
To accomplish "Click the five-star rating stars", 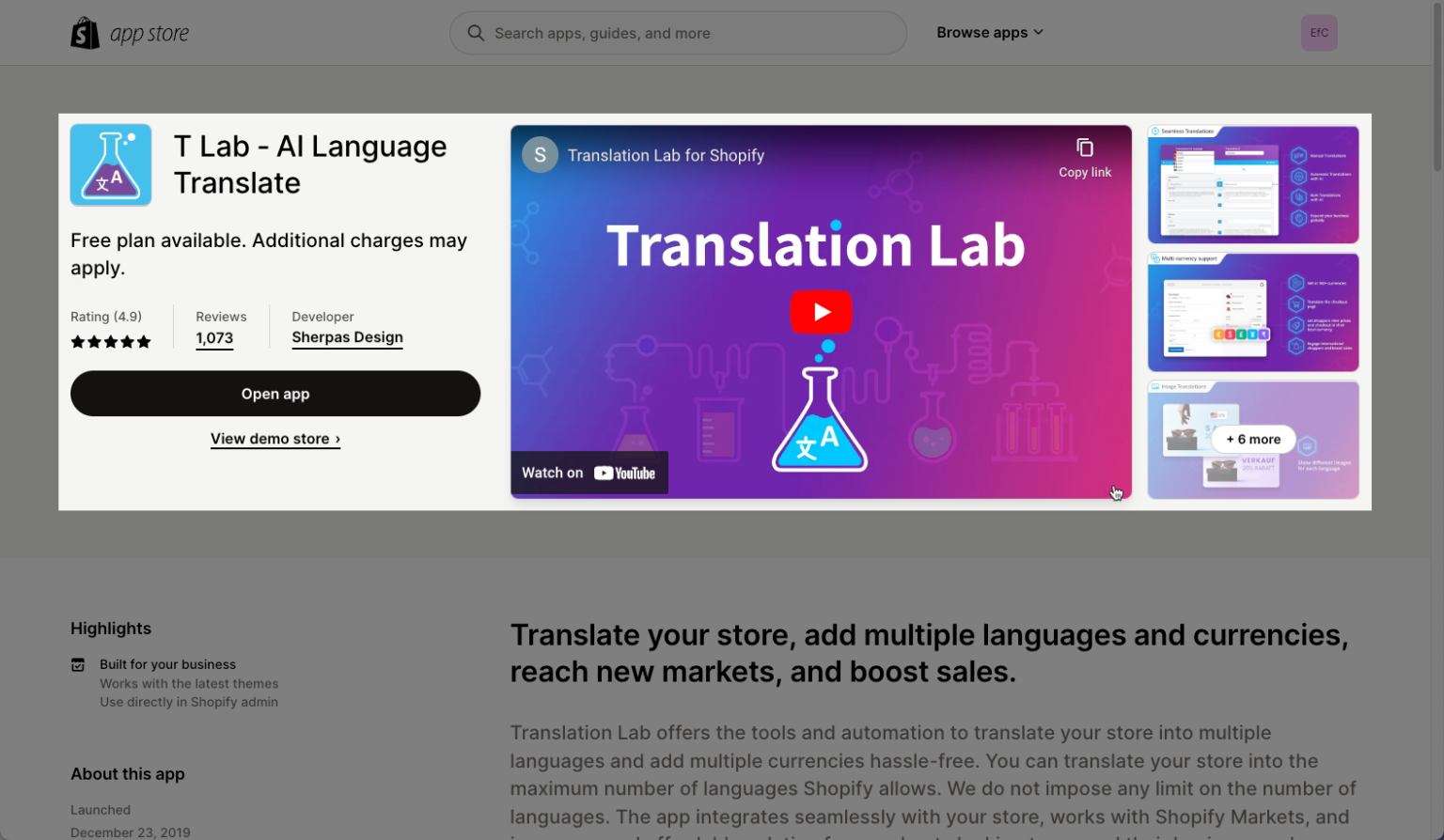I will 110,341.
